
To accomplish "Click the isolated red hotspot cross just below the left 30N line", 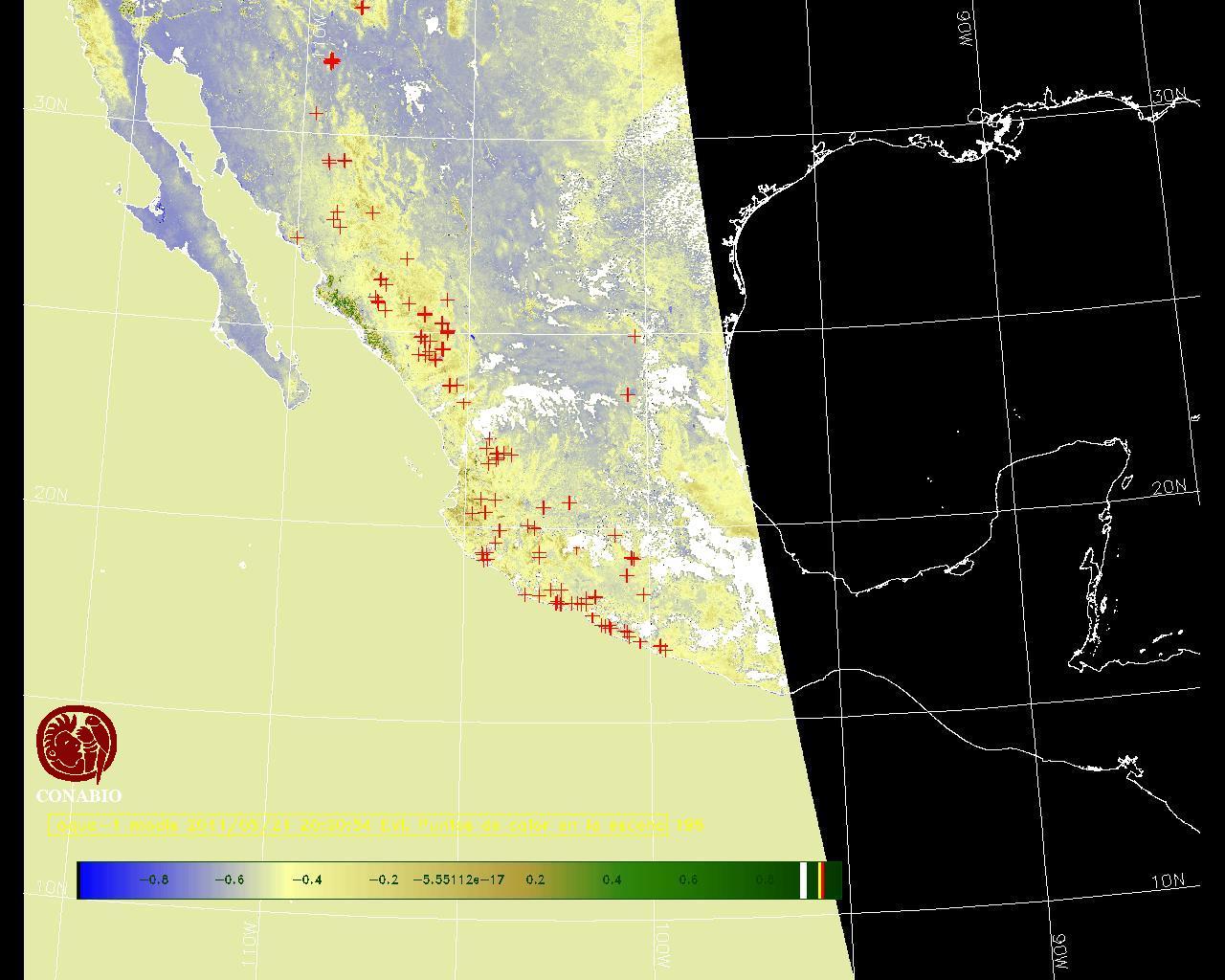I will (x=316, y=114).
